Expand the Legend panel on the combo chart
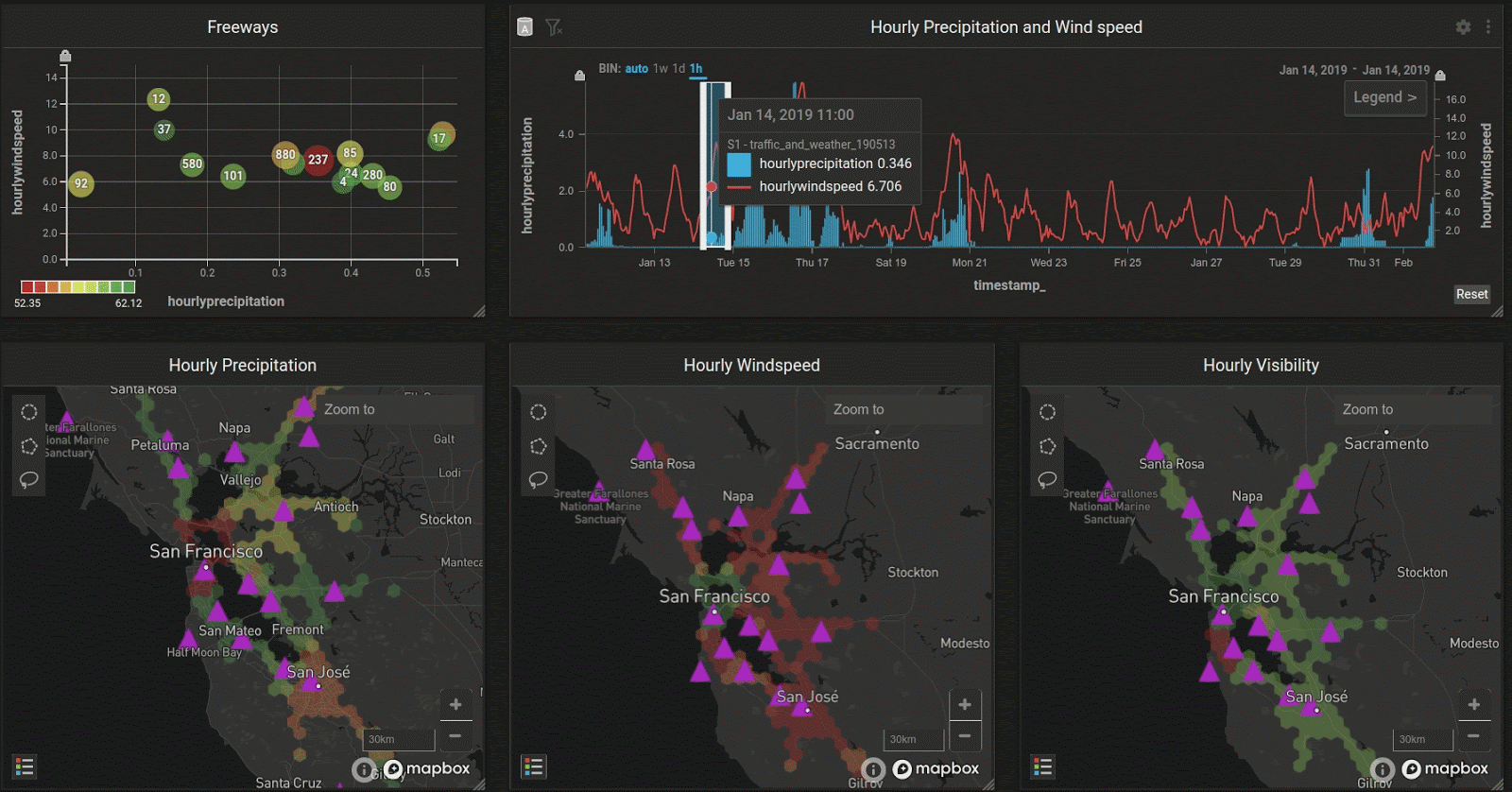The height and width of the screenshot is (792, 1512). [1385, 97]
